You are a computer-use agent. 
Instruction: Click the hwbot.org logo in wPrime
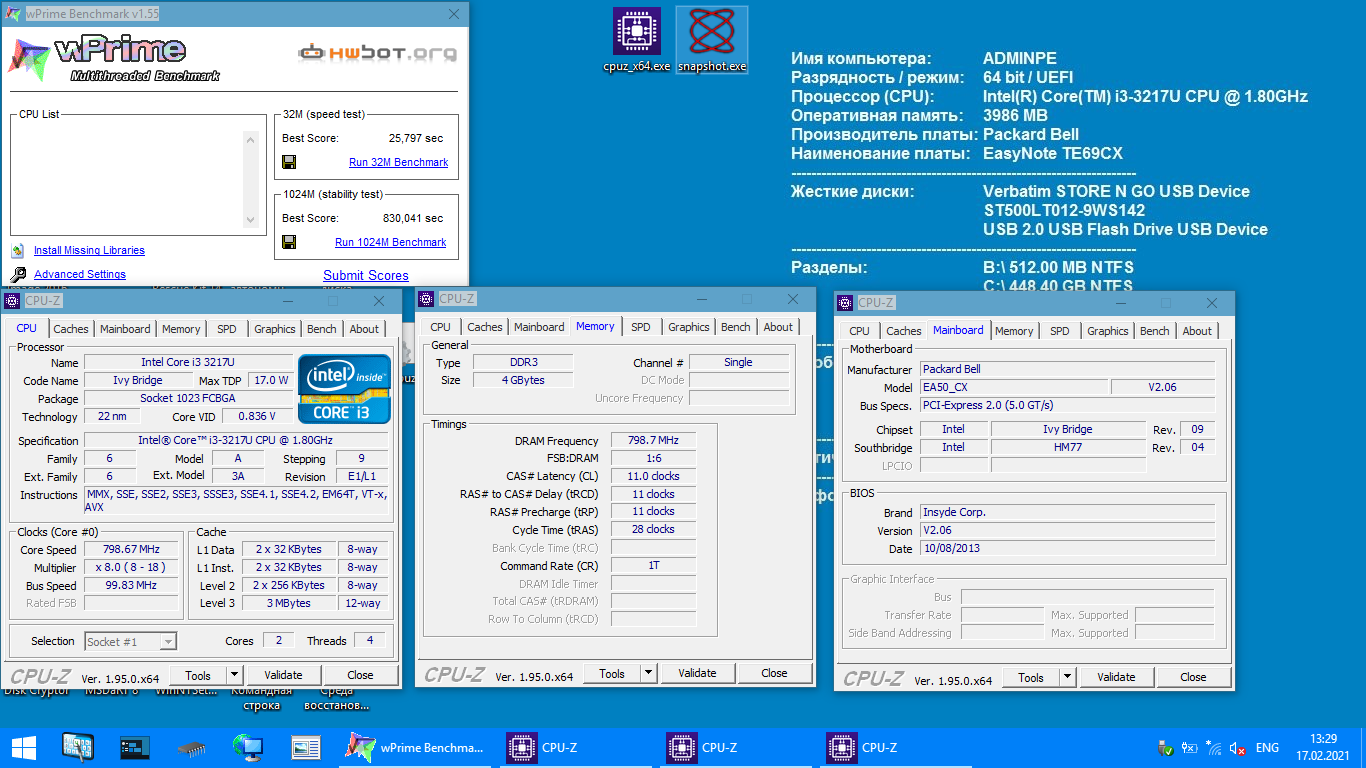(378, 53)
